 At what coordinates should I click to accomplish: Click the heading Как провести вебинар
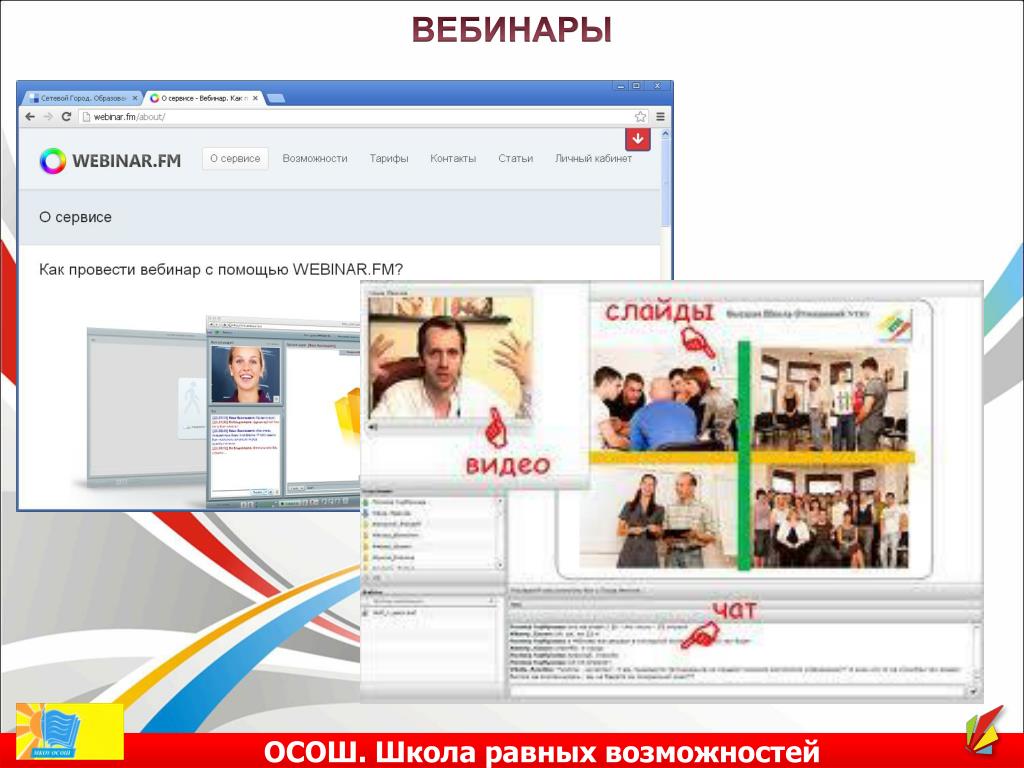(221, 269)
